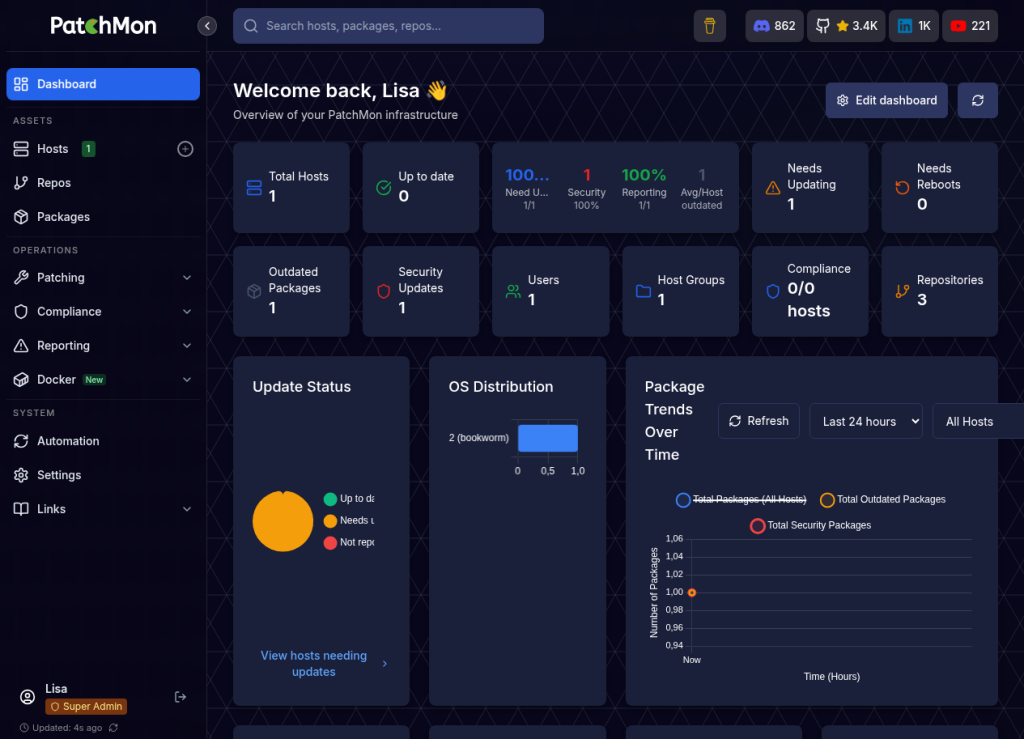This screenshot has width=1024, height=739.
Task: Click the Repositories card branch icon
Action: (x=902, y=291)
